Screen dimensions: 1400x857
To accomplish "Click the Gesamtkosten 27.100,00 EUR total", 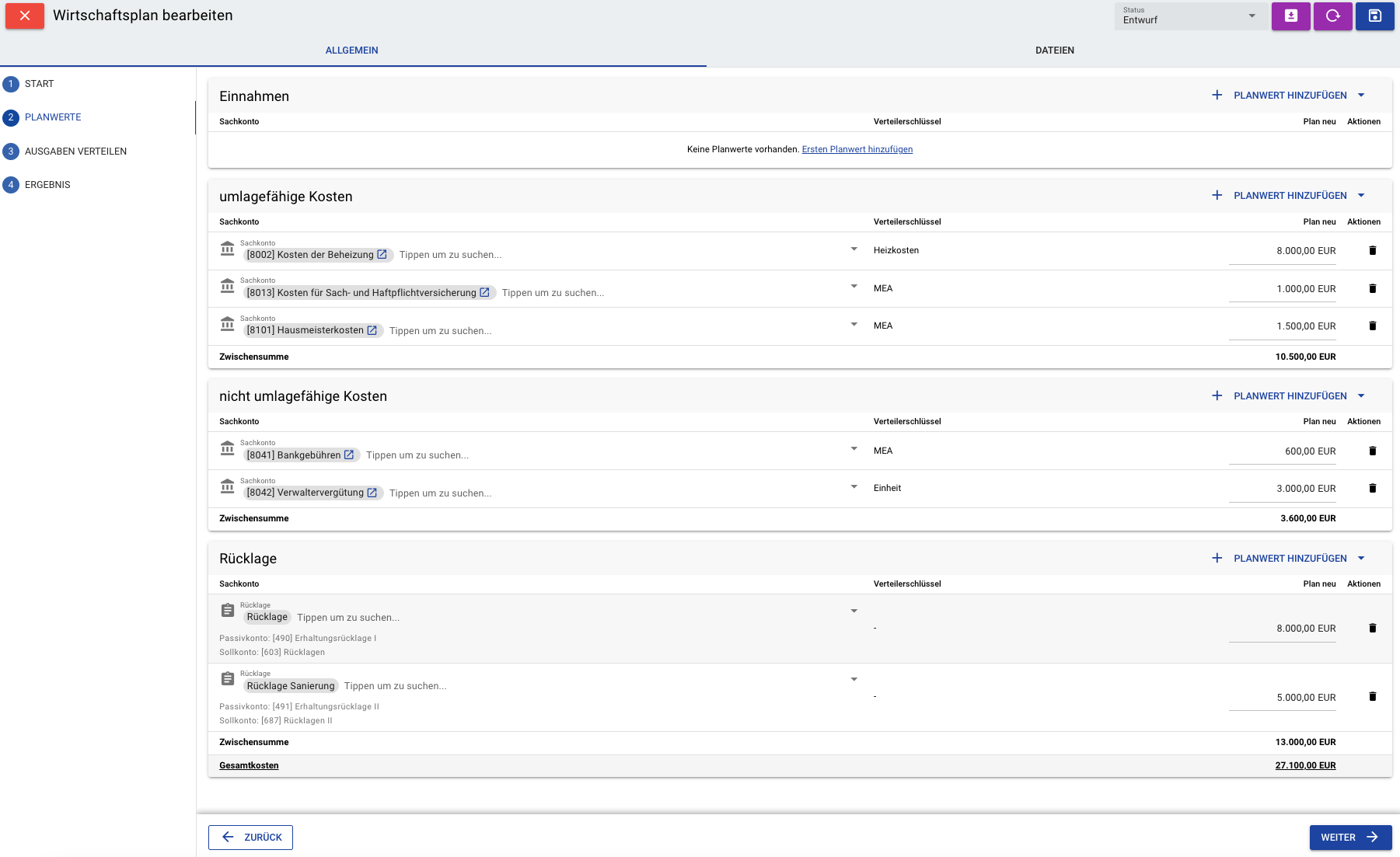I will 1305,766.
